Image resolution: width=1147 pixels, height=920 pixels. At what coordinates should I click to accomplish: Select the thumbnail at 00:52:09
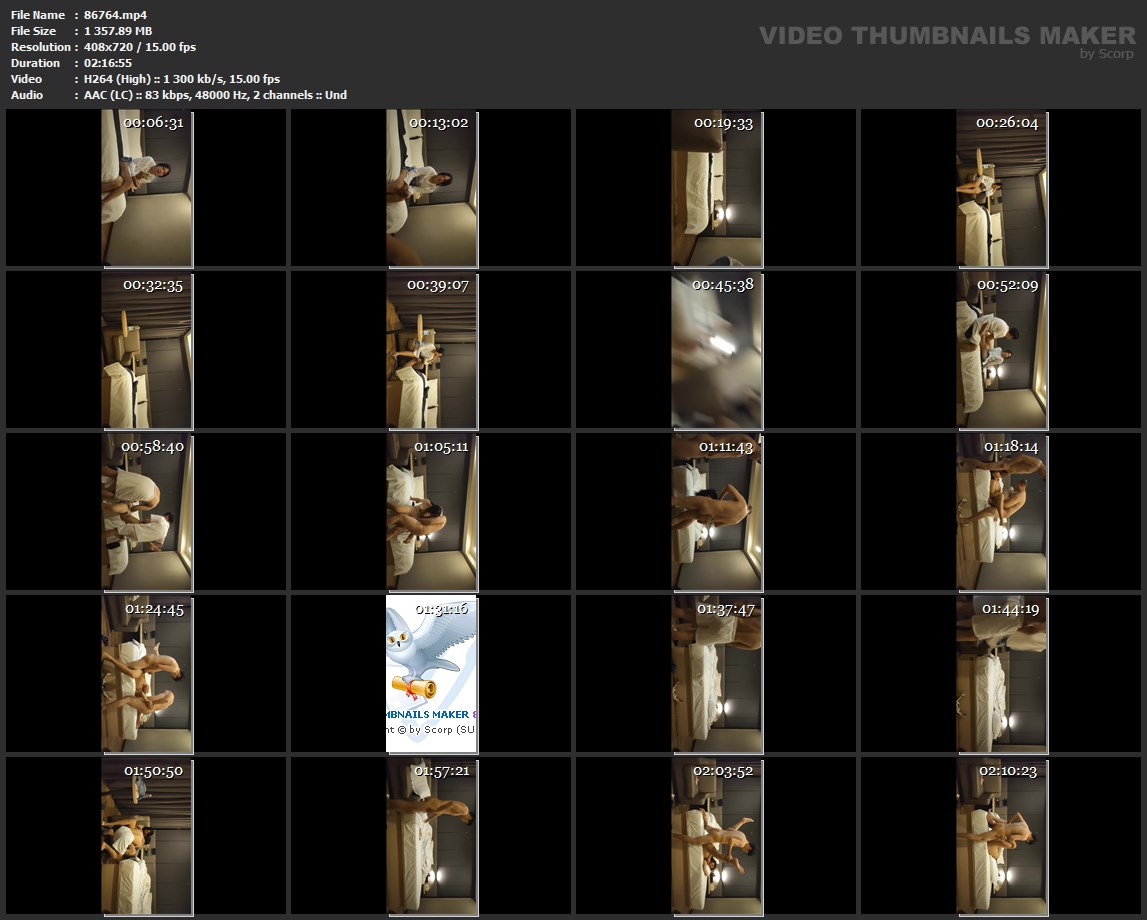point(1001,350)
